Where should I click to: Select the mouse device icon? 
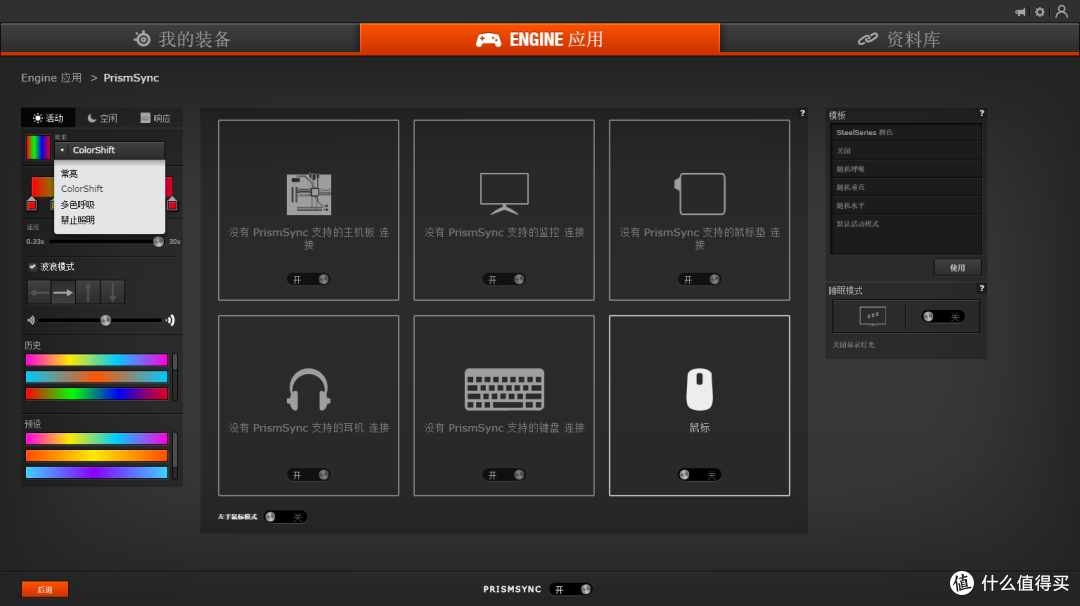[x=700, y=389]
